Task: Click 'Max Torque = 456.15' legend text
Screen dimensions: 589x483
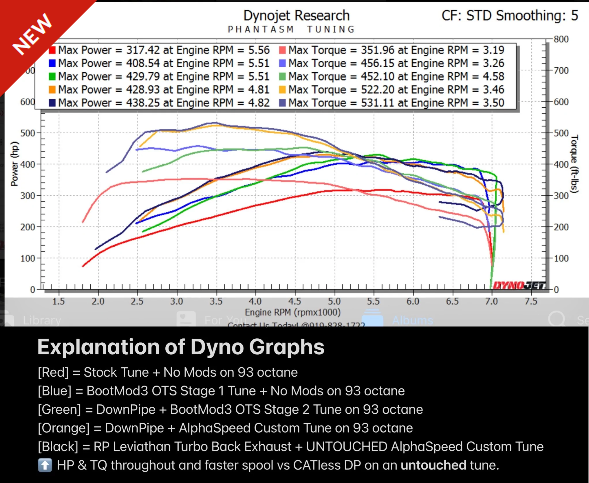Action: click(342, 63)
